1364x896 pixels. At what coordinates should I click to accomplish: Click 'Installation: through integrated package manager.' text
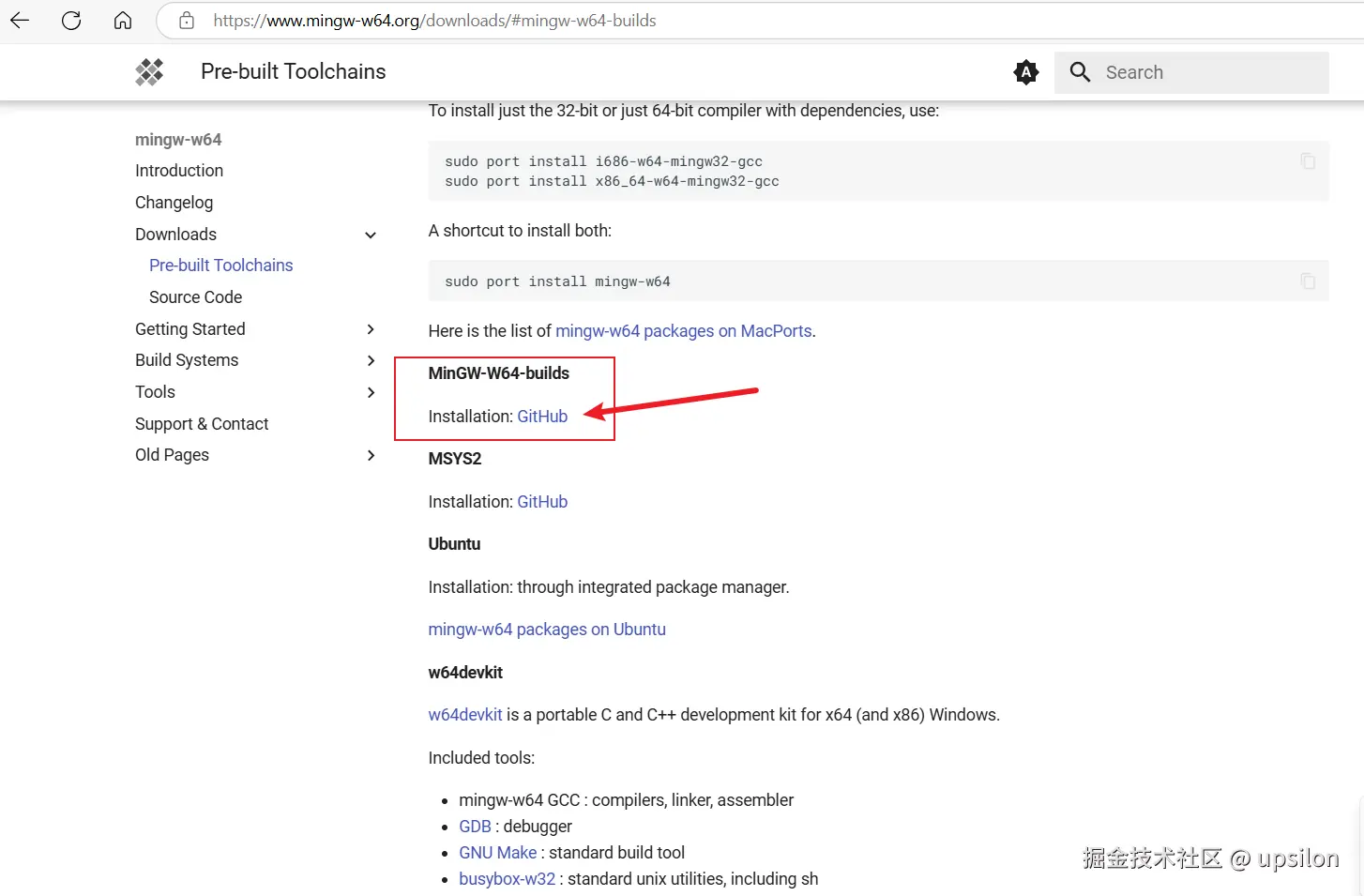[609, 587]
